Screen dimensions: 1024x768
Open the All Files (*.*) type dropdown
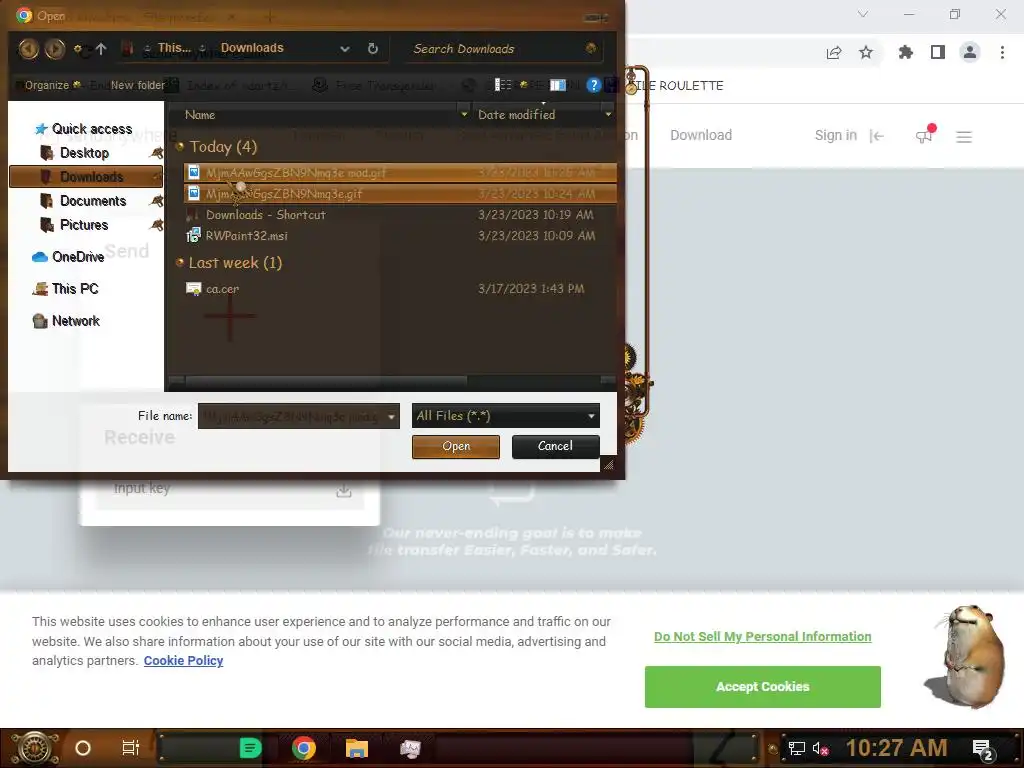(505, 416)
